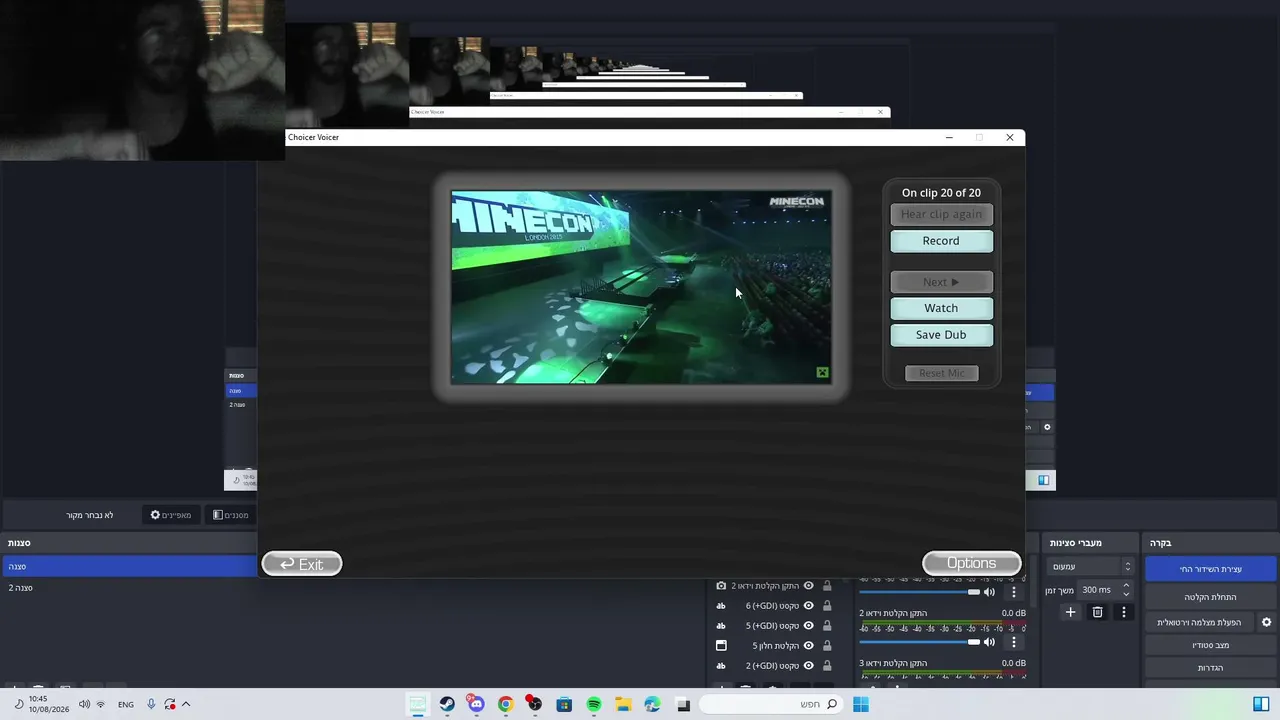This screenshot has width=1280, height=720.
Task: Hide the טקסט (GDI+) 5 source
Action: pyautogui.click(x=809, y=626)
